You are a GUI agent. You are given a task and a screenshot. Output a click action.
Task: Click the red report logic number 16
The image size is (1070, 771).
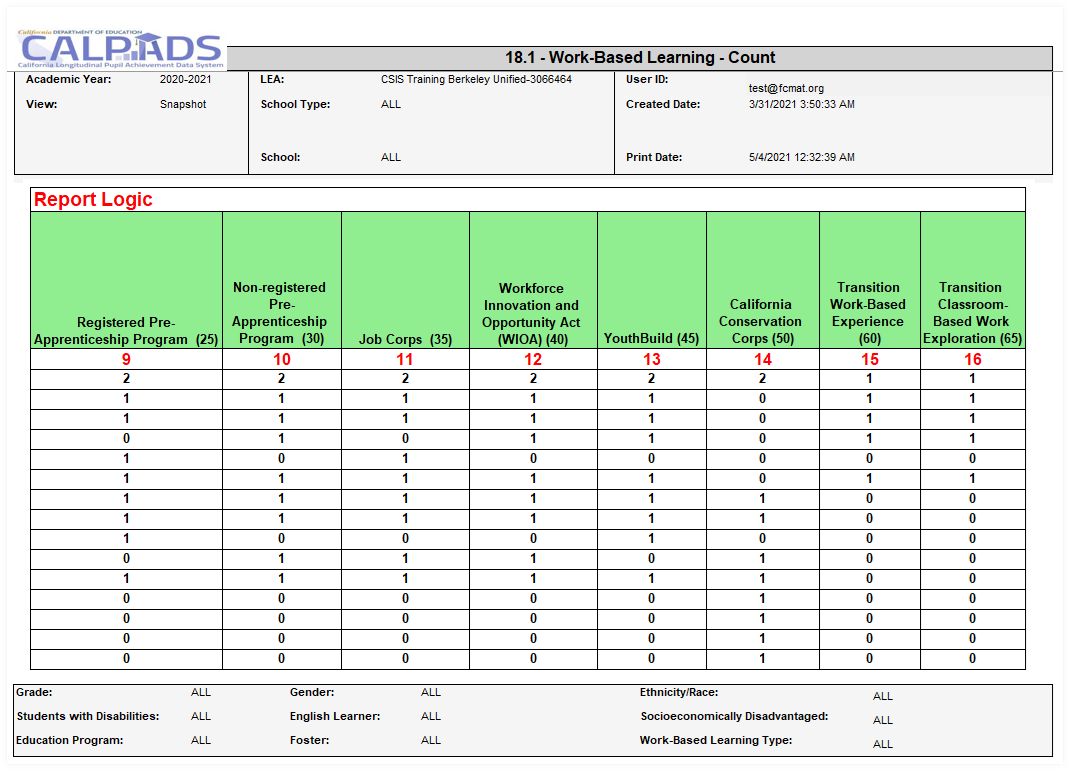tap(972, 360)
